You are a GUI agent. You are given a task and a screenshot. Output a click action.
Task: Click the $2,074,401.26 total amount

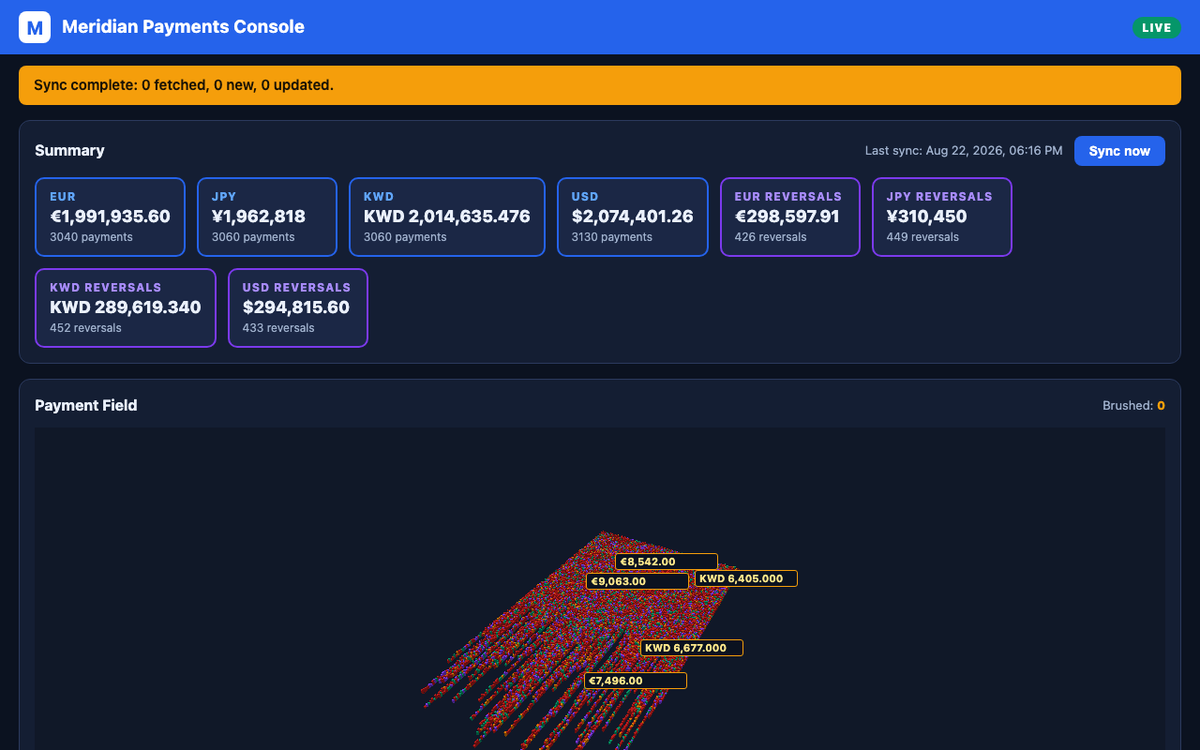[632, 216]
